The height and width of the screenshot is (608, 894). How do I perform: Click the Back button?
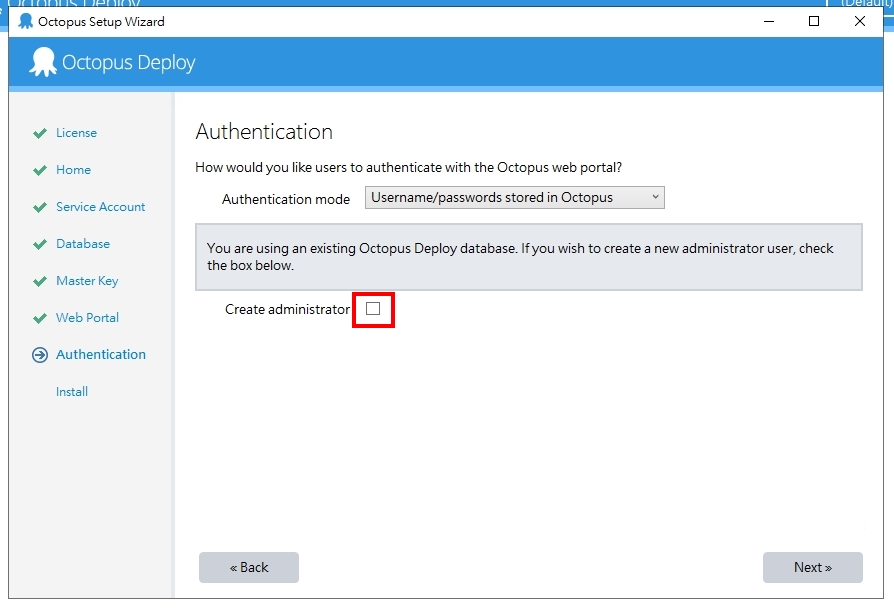tap(249, 567)
